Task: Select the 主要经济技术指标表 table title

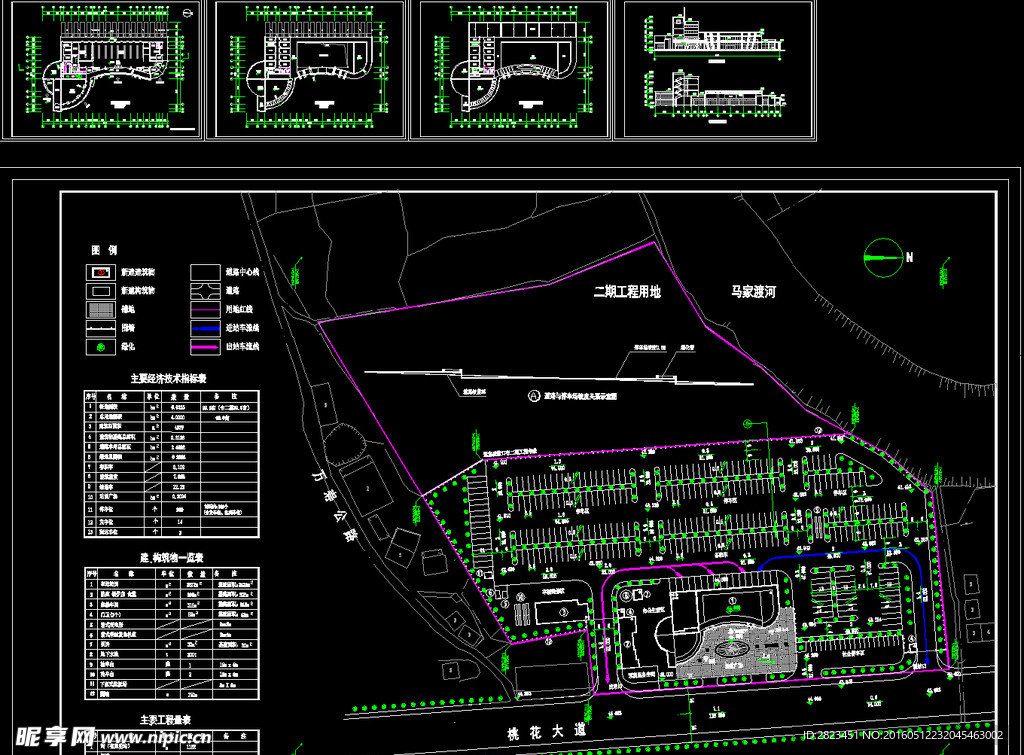Action: [x=168, y=379]
